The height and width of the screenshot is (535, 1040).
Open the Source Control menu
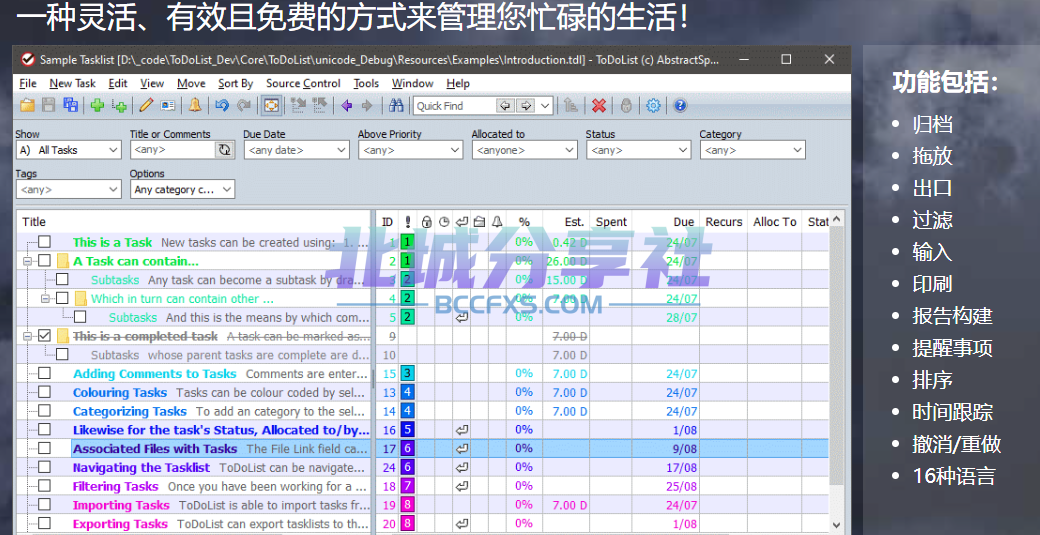coord(303,84)
